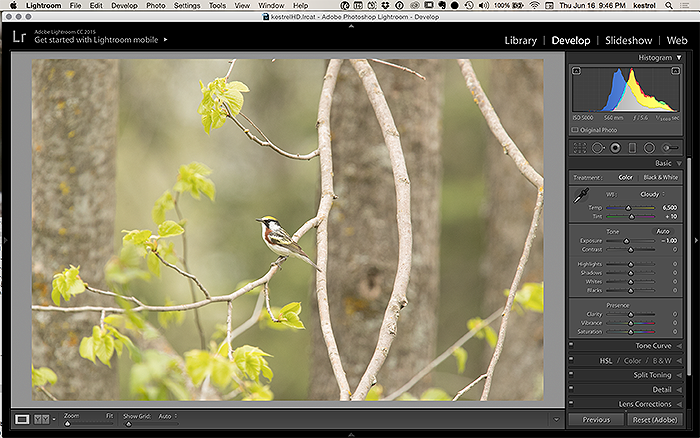Open the Wi-Fi status menu
The width and height of the screenshot is (700, 438).
point(534,5)
